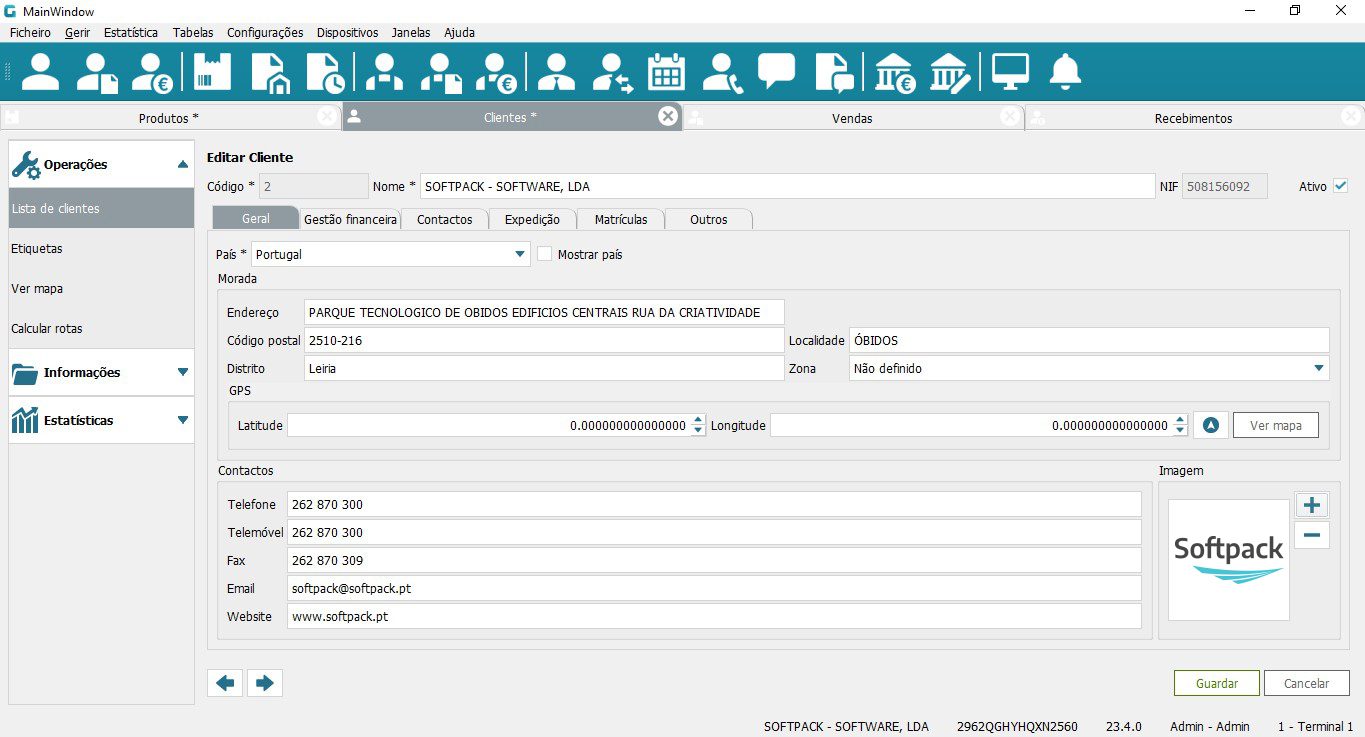Open the bank with euro toolbar icon
1365x737 pixels.
894,73
